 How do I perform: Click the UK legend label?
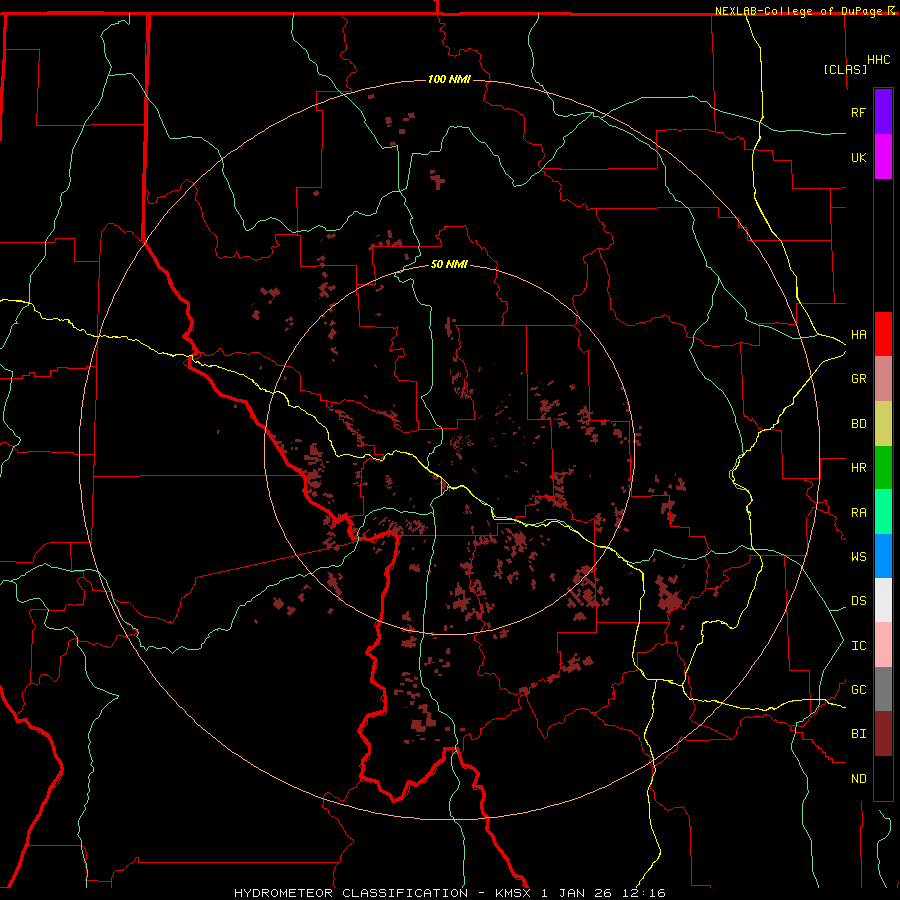click(x=858, y=157)
